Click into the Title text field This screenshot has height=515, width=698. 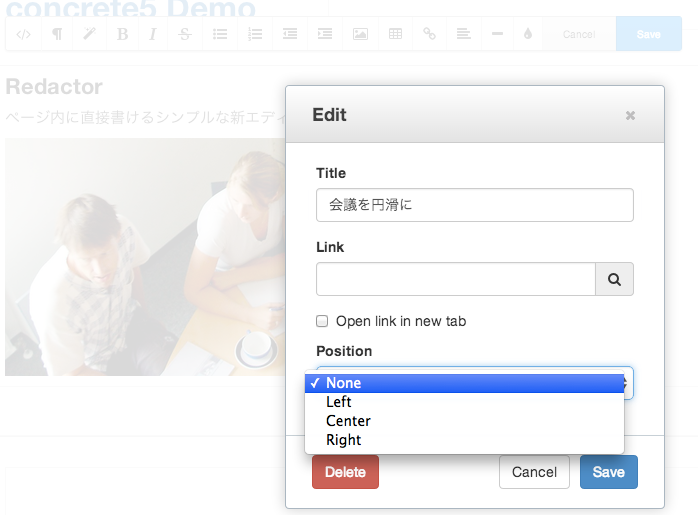tap(474, 205)
